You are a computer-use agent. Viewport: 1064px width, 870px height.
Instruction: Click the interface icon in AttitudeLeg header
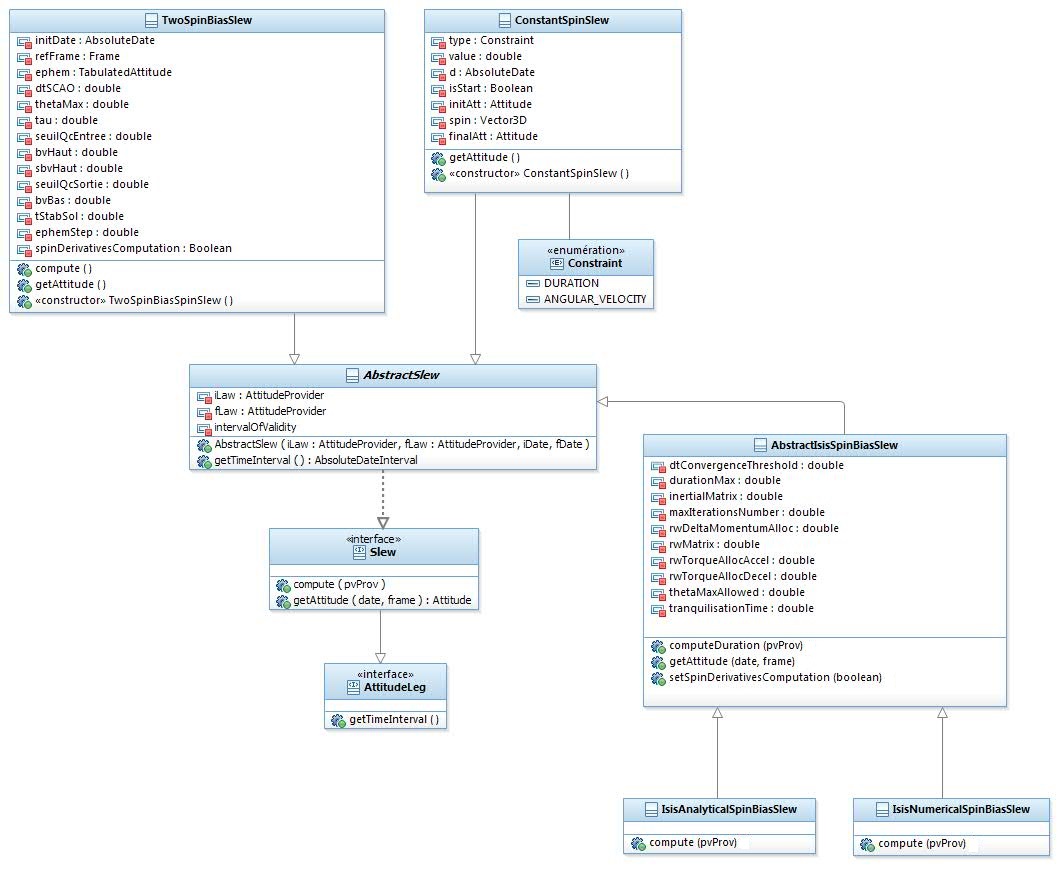point(354,687)
